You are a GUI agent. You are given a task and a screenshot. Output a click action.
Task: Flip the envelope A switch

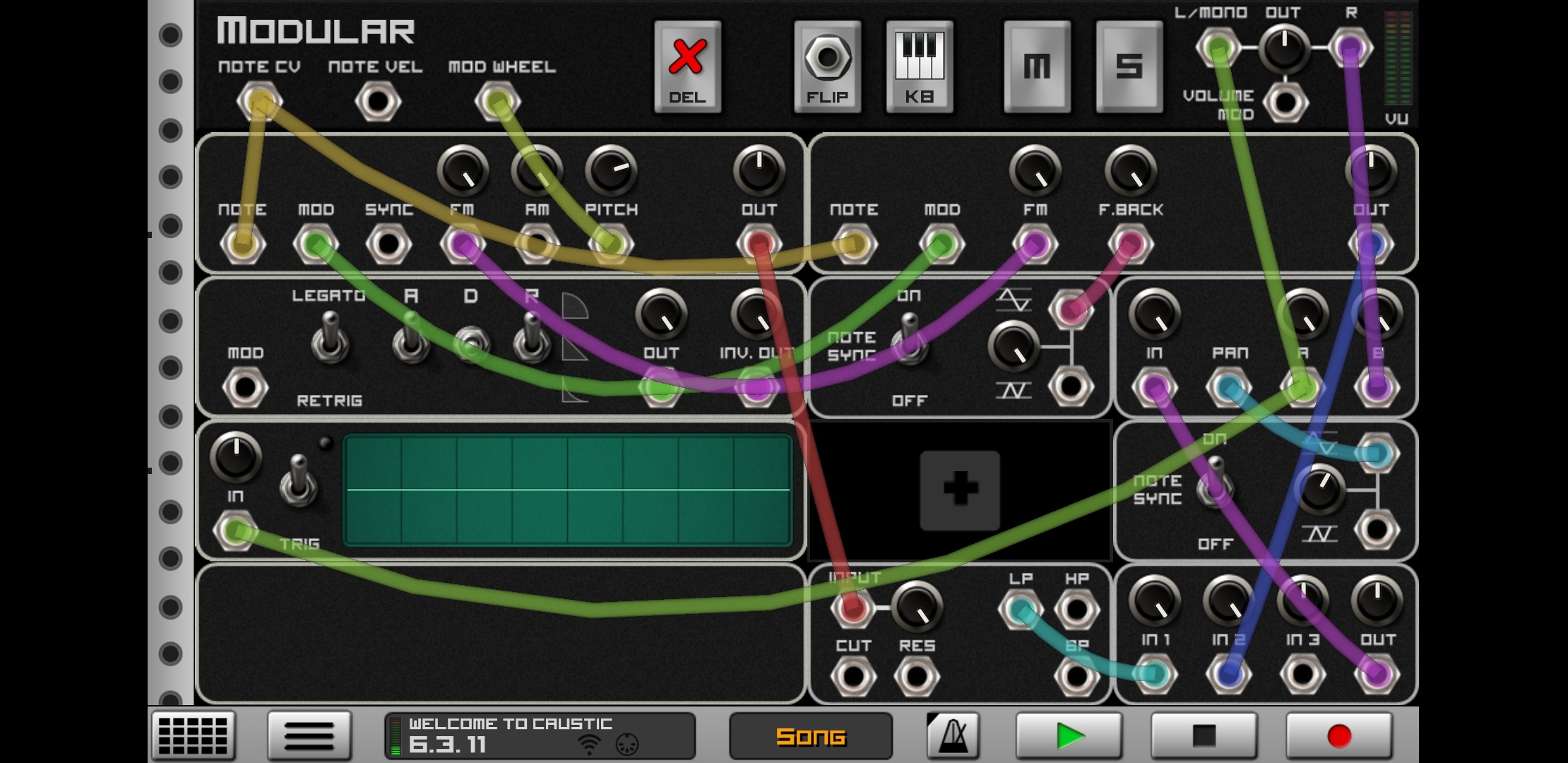pos(411,338)
